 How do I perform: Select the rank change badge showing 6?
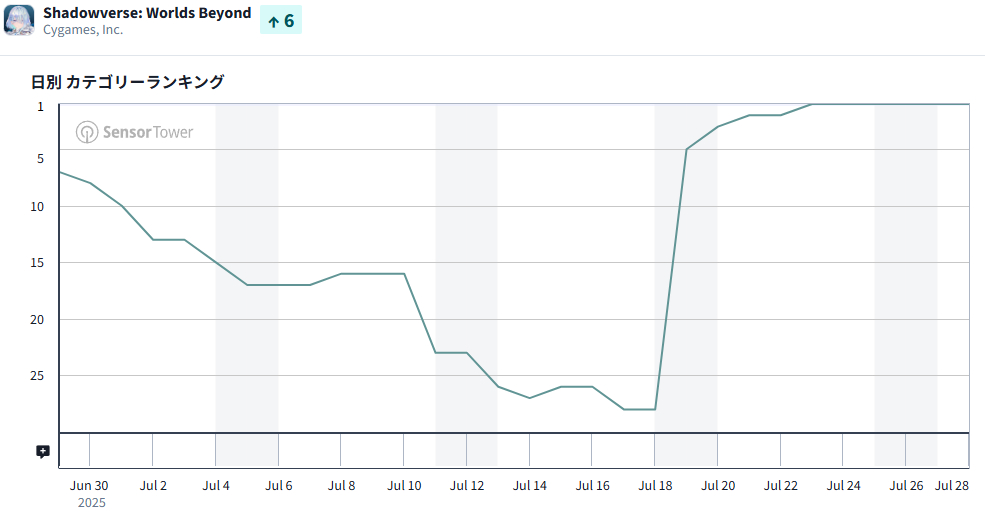281,21
